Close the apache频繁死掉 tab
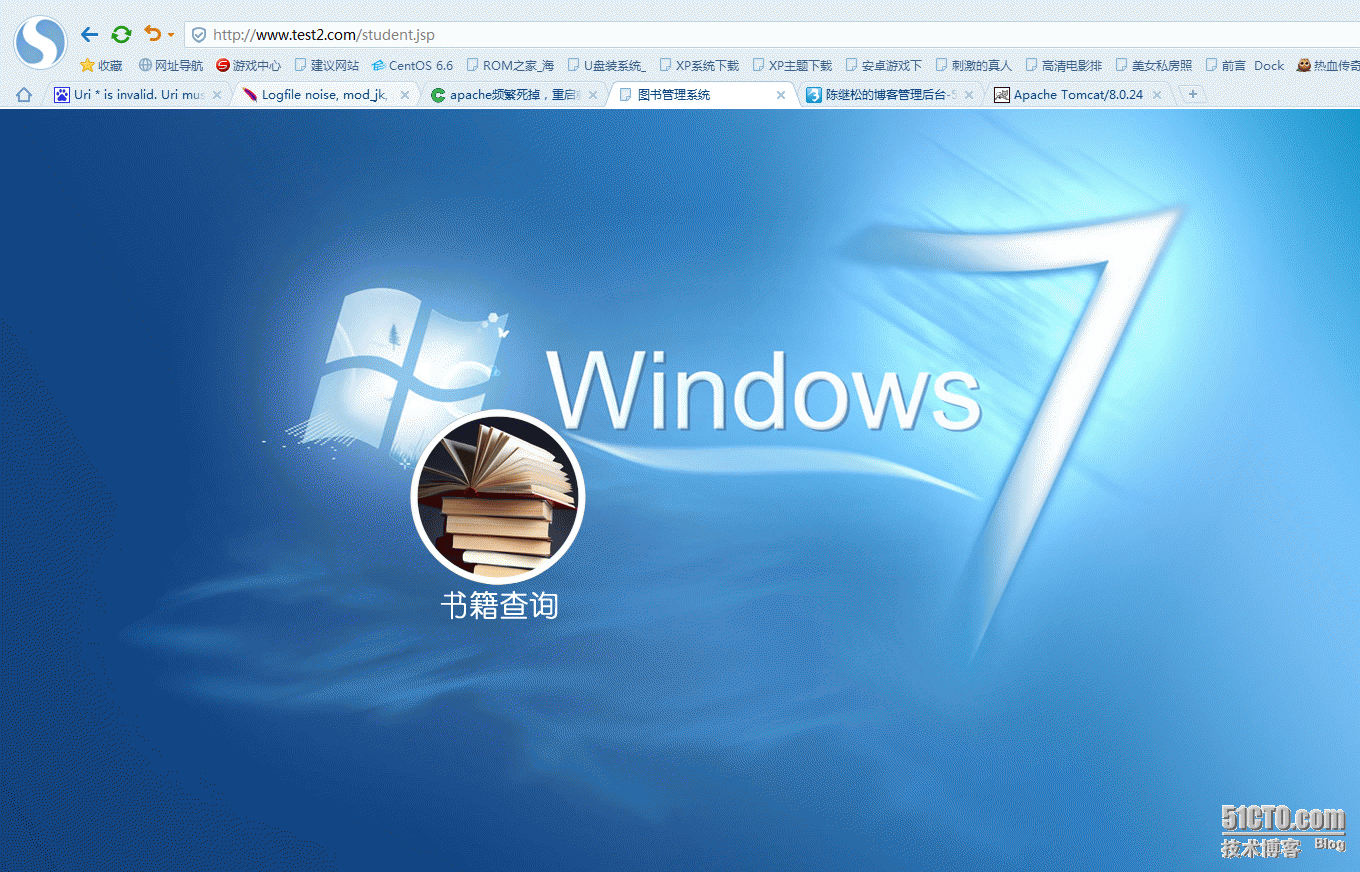Image resolution: width=1360 pixels, height=872 pixels. [x=593, y=95]
